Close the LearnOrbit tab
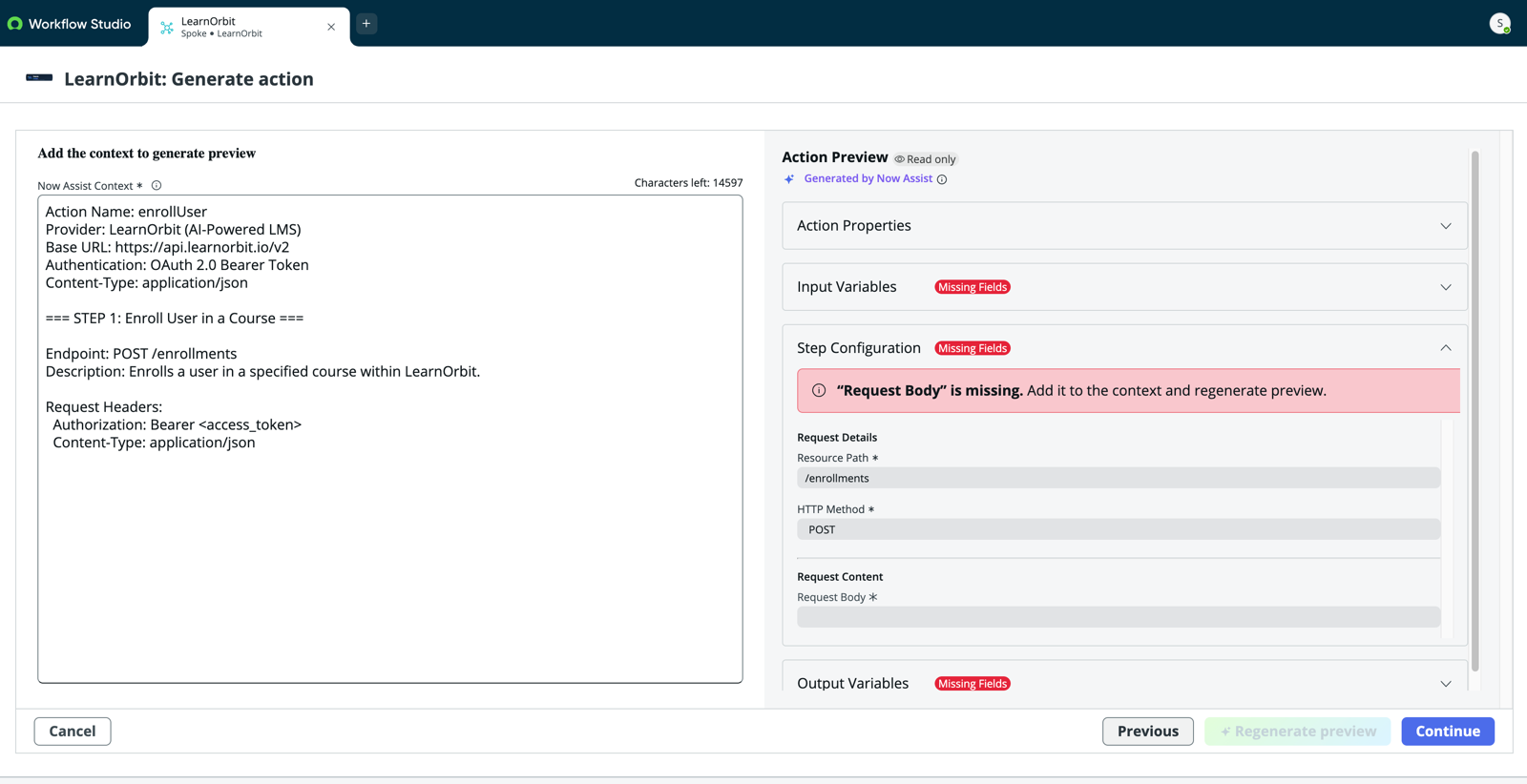Screen dimensions: 1527x784 [331, 27]
